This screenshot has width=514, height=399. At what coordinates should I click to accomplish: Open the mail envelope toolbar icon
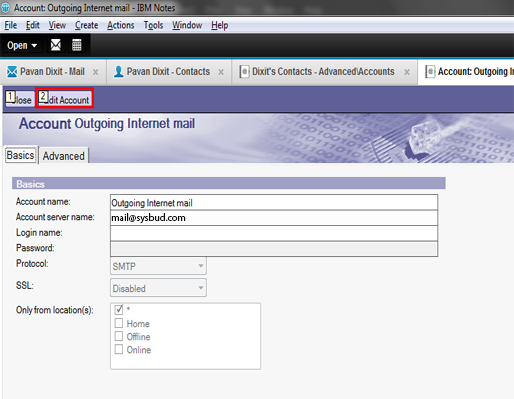56,45
